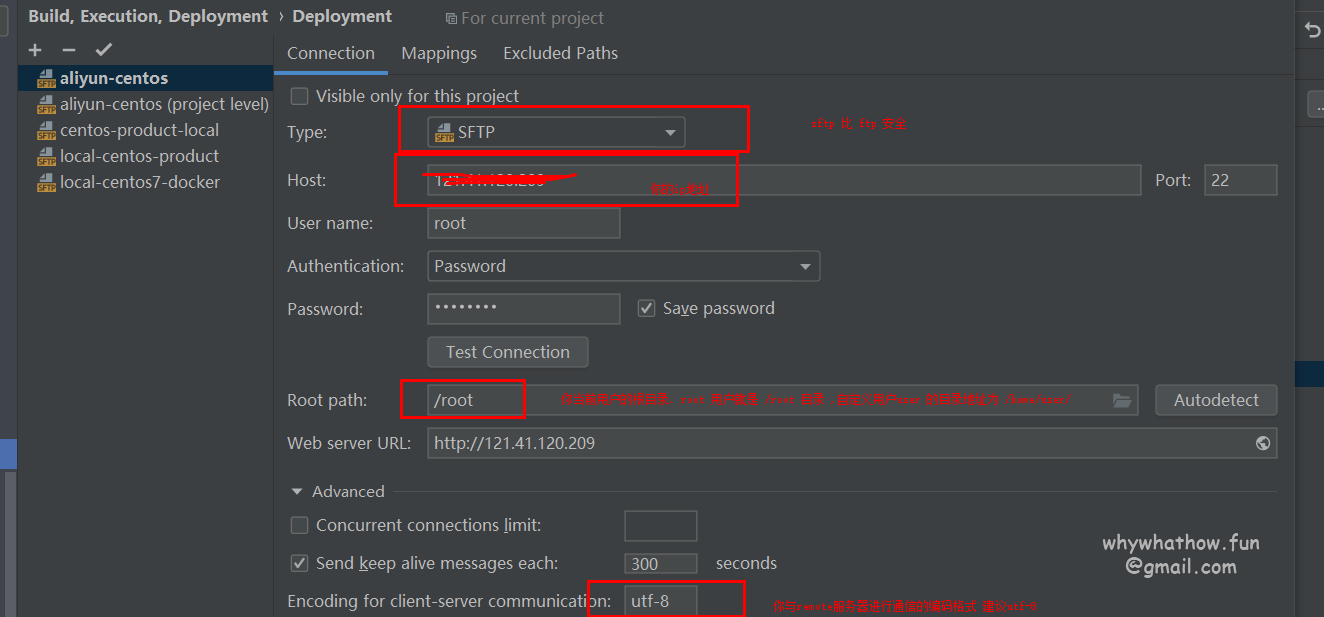Browse root path with folder icon
The height and width of the screenshot is (617, 1324).
click(1122, 400)
